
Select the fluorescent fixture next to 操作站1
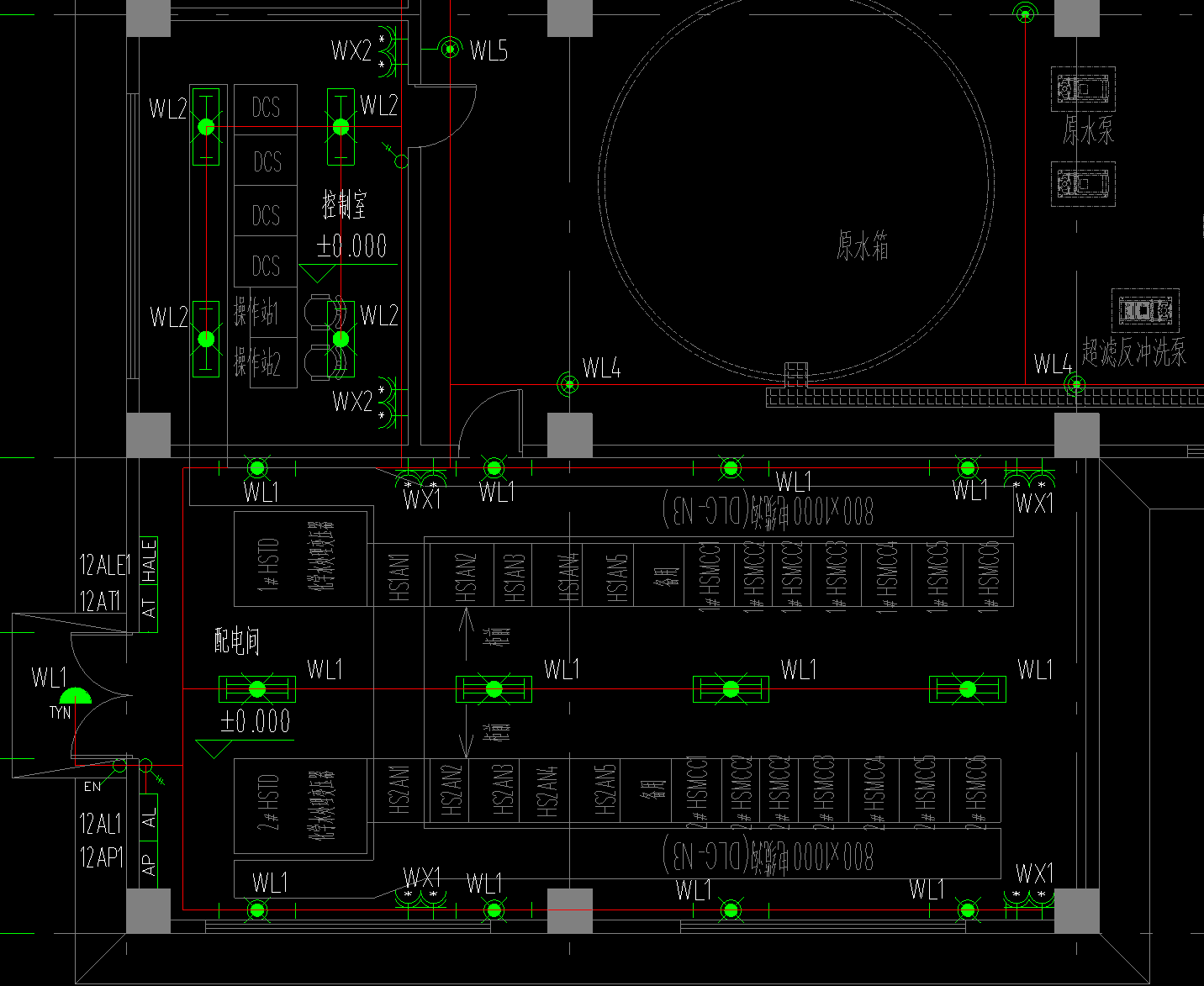[x=206, y=339]
